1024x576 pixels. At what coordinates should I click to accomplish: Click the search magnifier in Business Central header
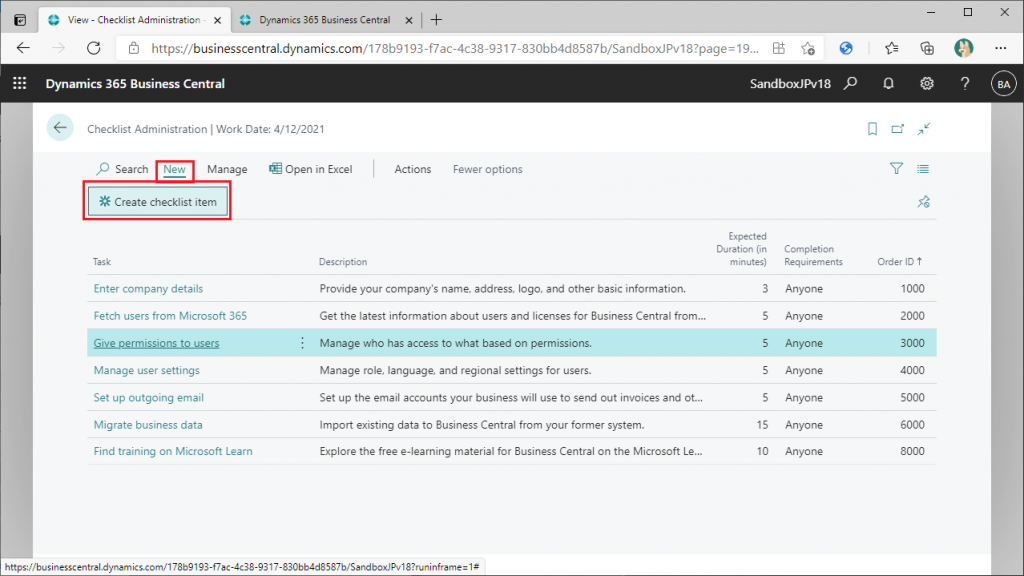pos(850,84)
